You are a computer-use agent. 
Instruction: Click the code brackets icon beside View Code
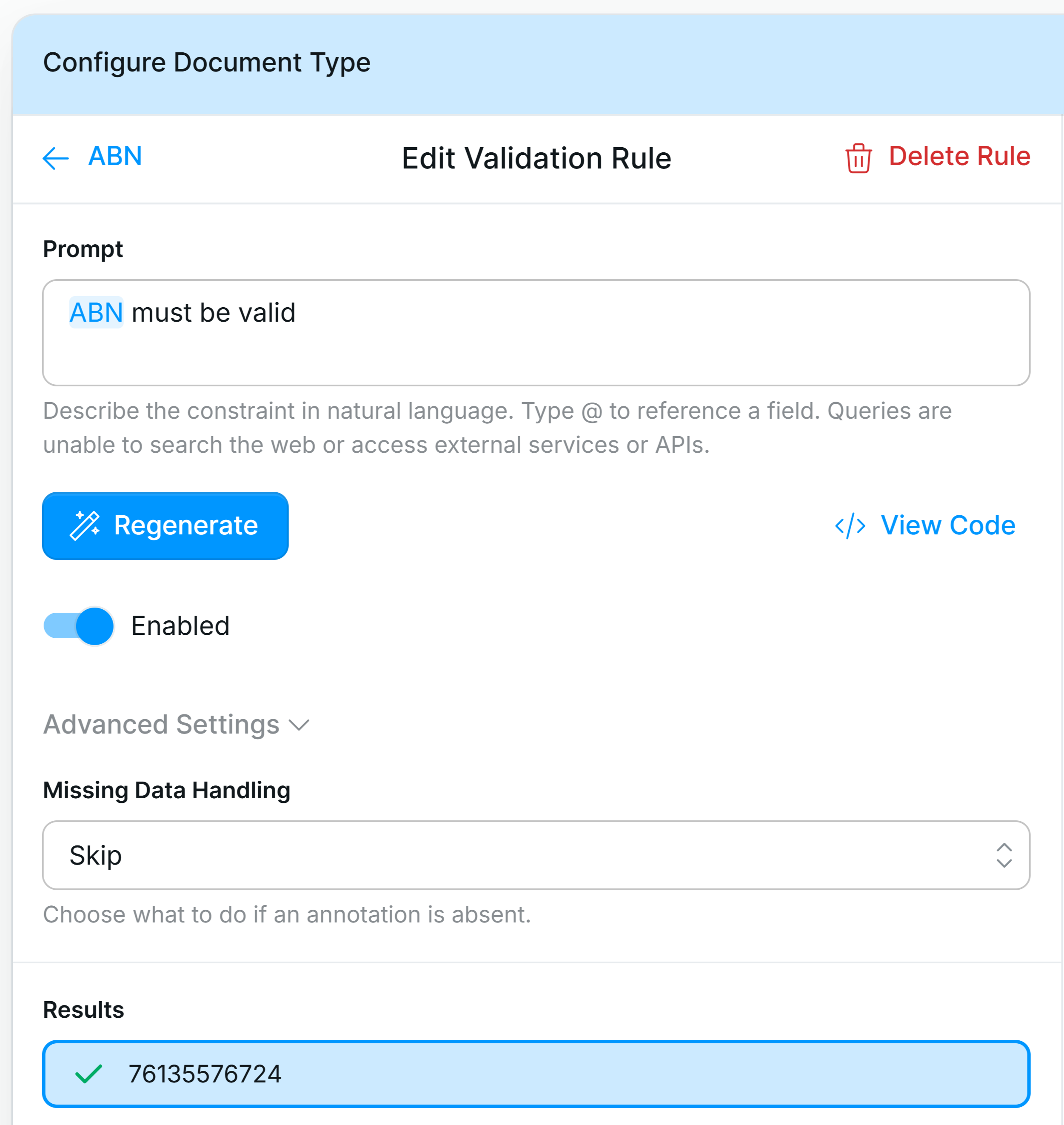point(849,525)
